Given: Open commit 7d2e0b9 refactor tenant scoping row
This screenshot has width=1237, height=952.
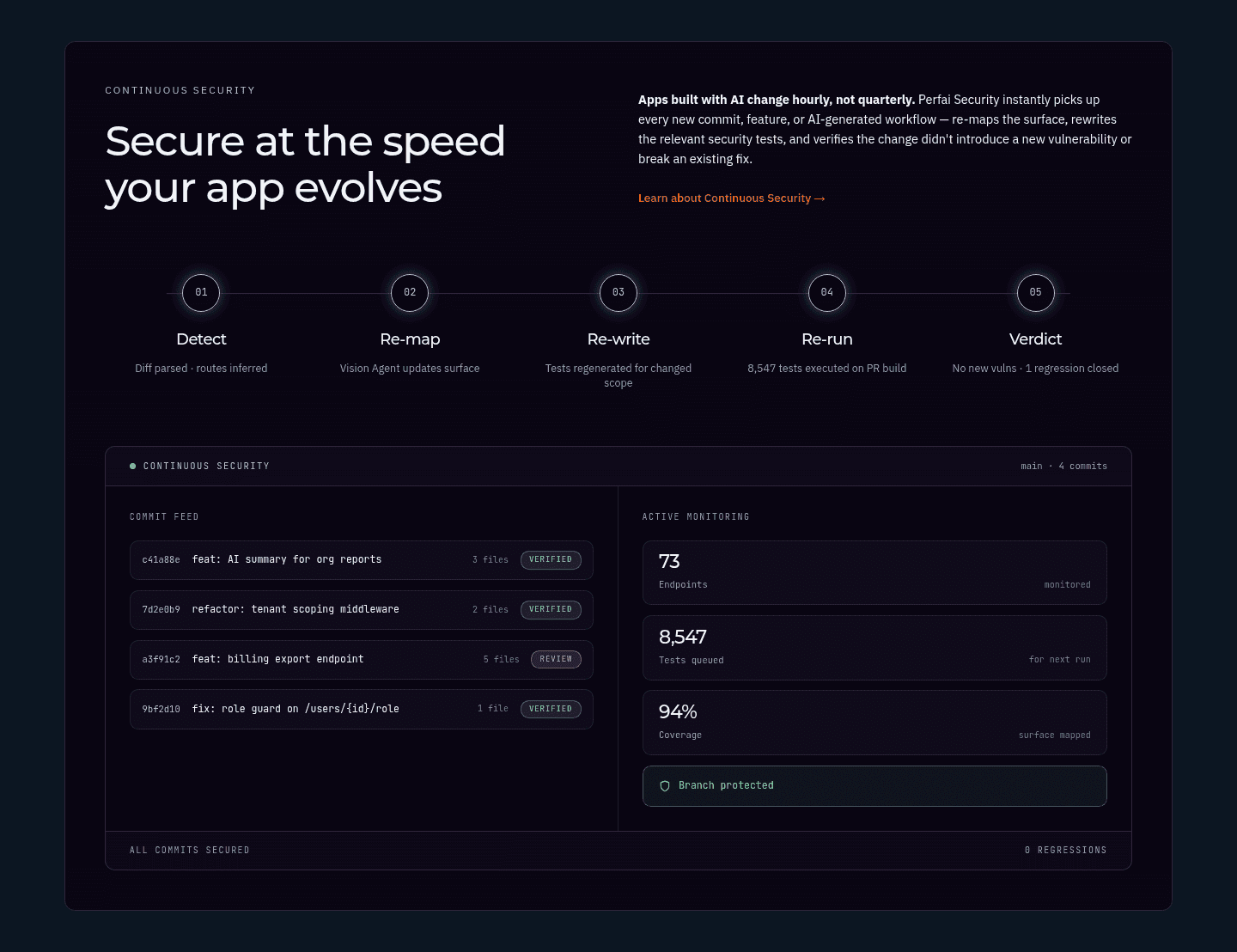Looking at the screenshot, I should click(362, 610).
